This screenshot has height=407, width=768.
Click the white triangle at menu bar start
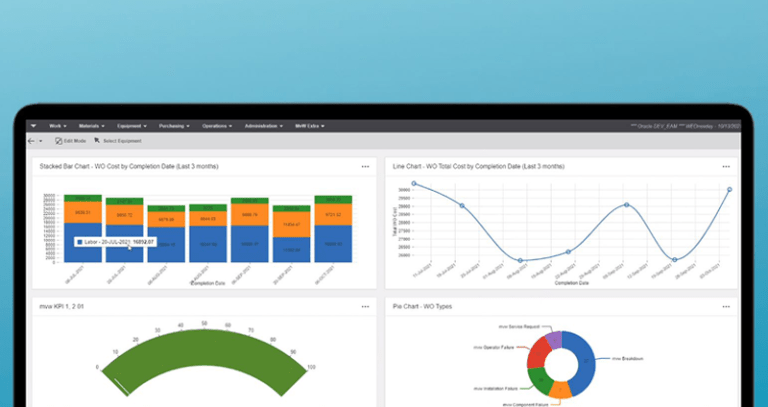tap(33, 126)
